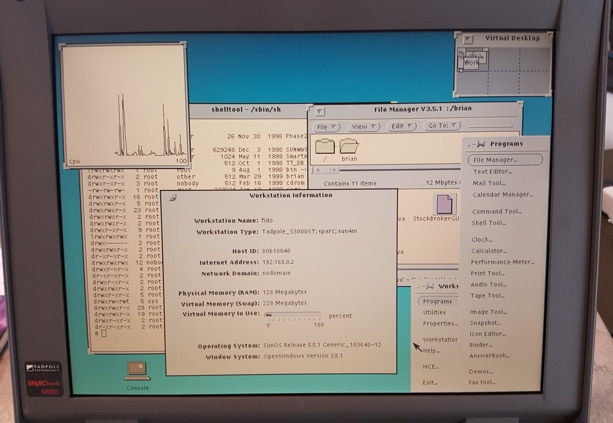Choose Mail Tool... from the Programs menu
Image resolution: width=613 pixels, height=423 pixels.
tap(489, 183)
